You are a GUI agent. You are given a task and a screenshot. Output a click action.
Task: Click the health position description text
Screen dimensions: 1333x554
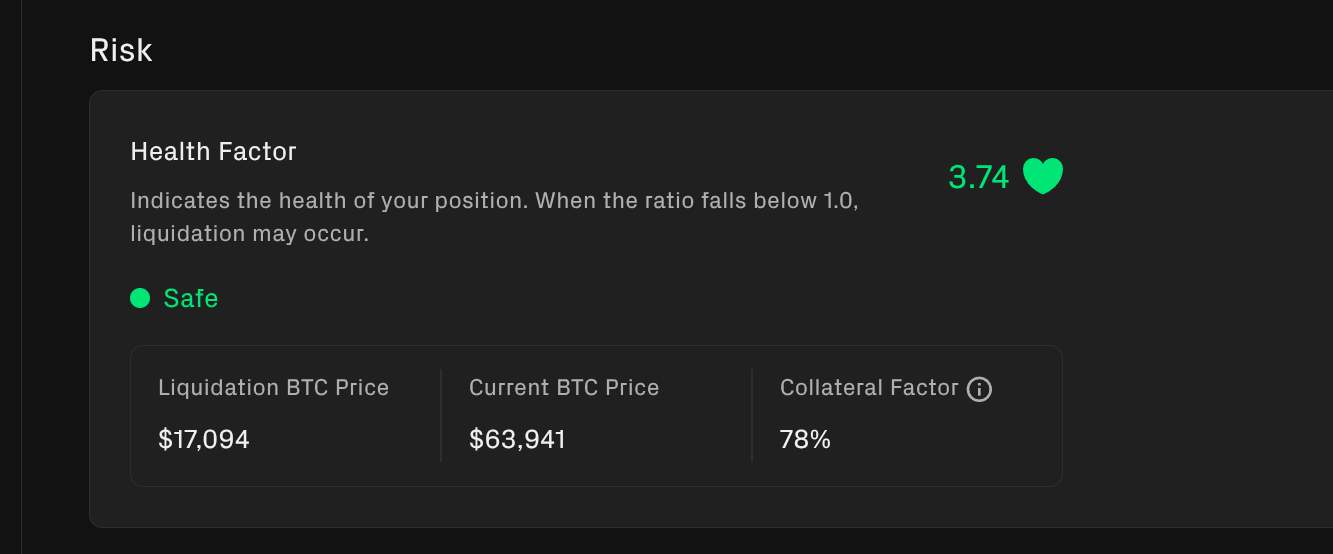495,217
